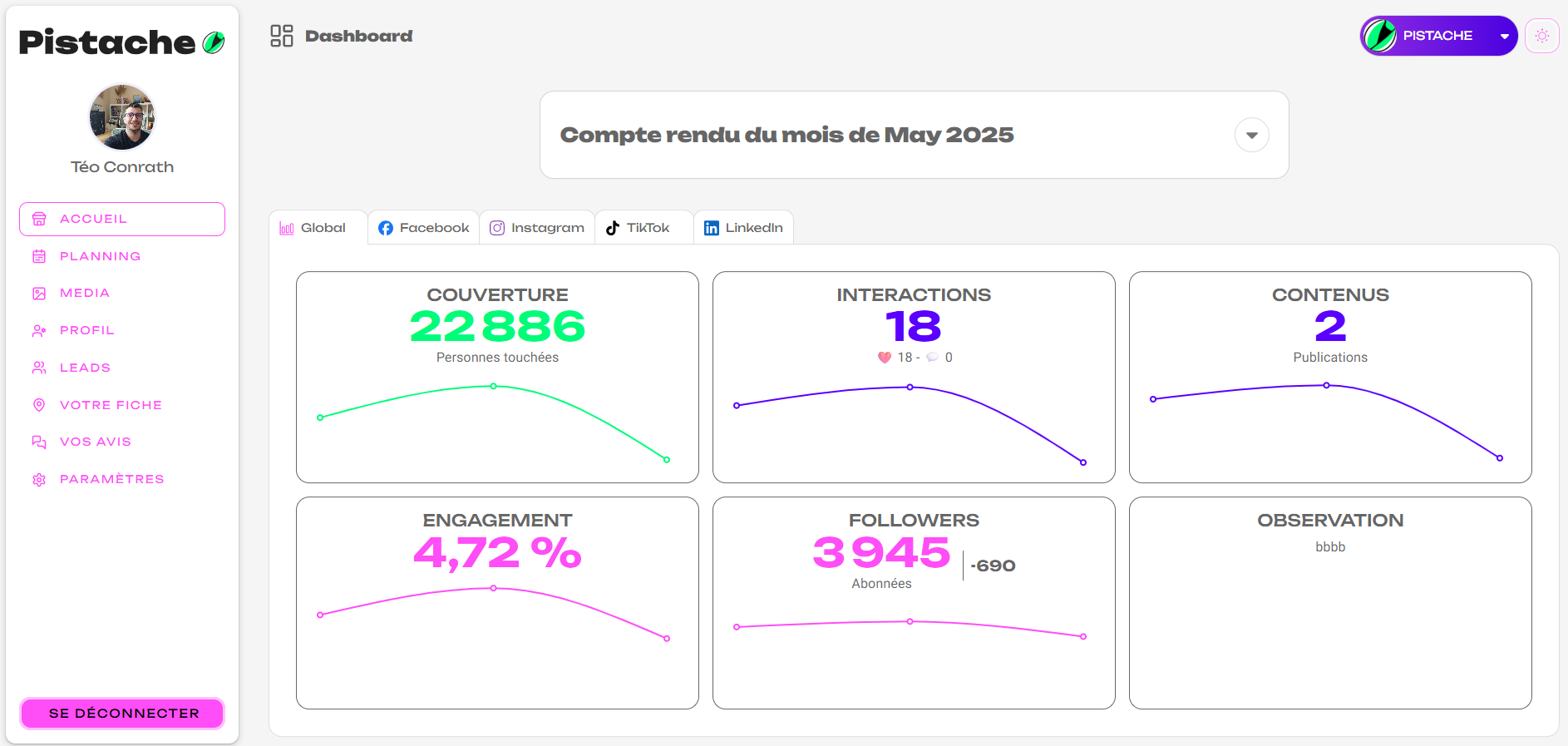Click the Dashboard grid icon
Screen dimensions: 1568x746
pyautogui.click(x=282, y=36)
